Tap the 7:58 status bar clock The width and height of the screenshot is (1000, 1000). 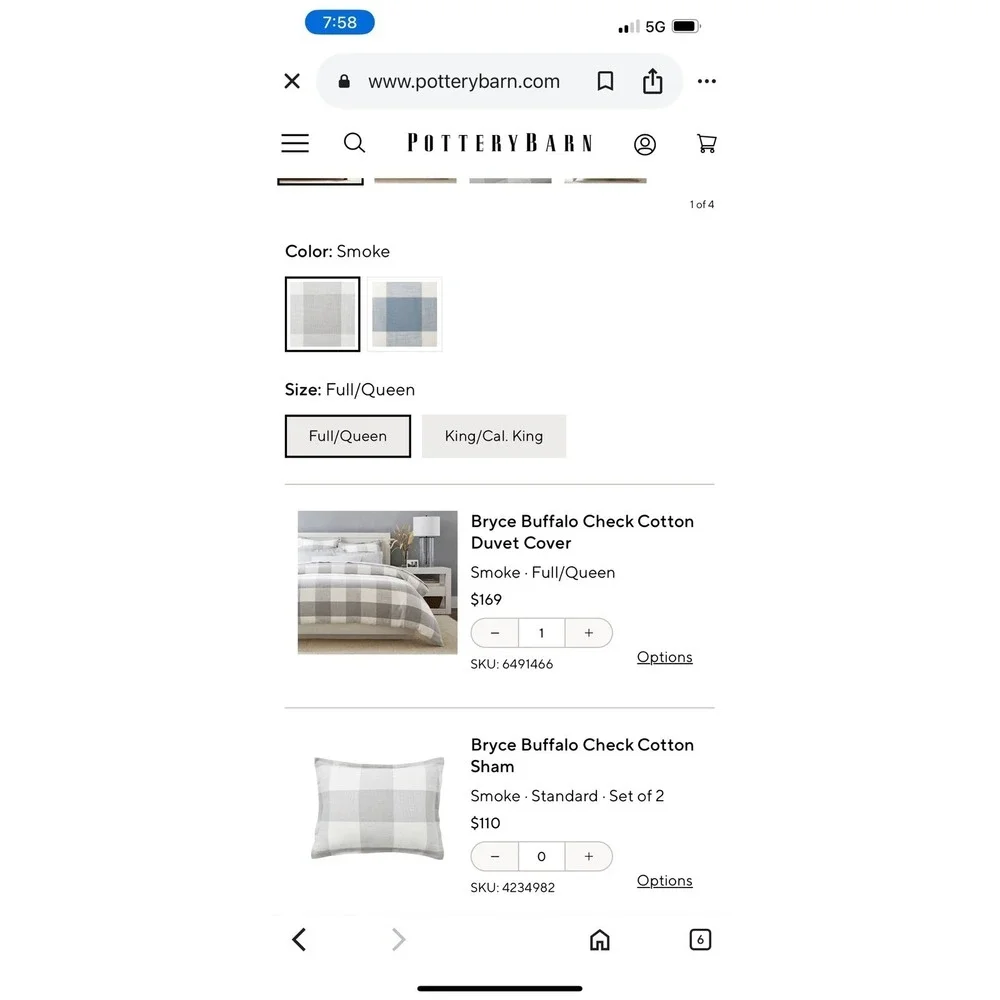(x=339, y=22)
